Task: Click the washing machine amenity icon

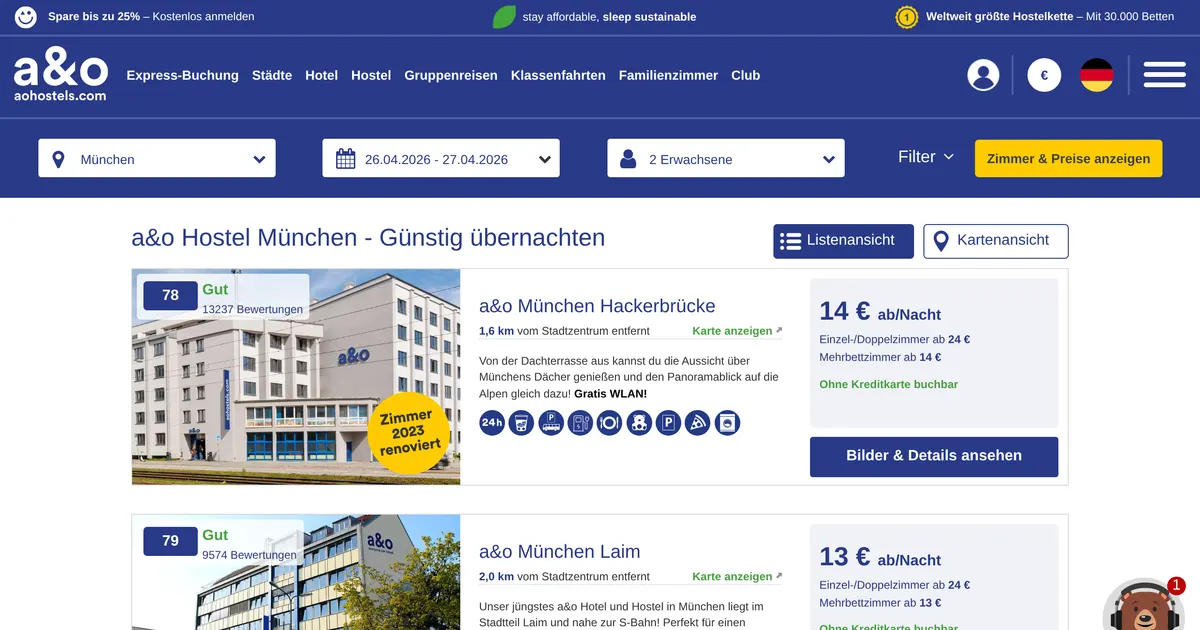Action: [727, 423]
